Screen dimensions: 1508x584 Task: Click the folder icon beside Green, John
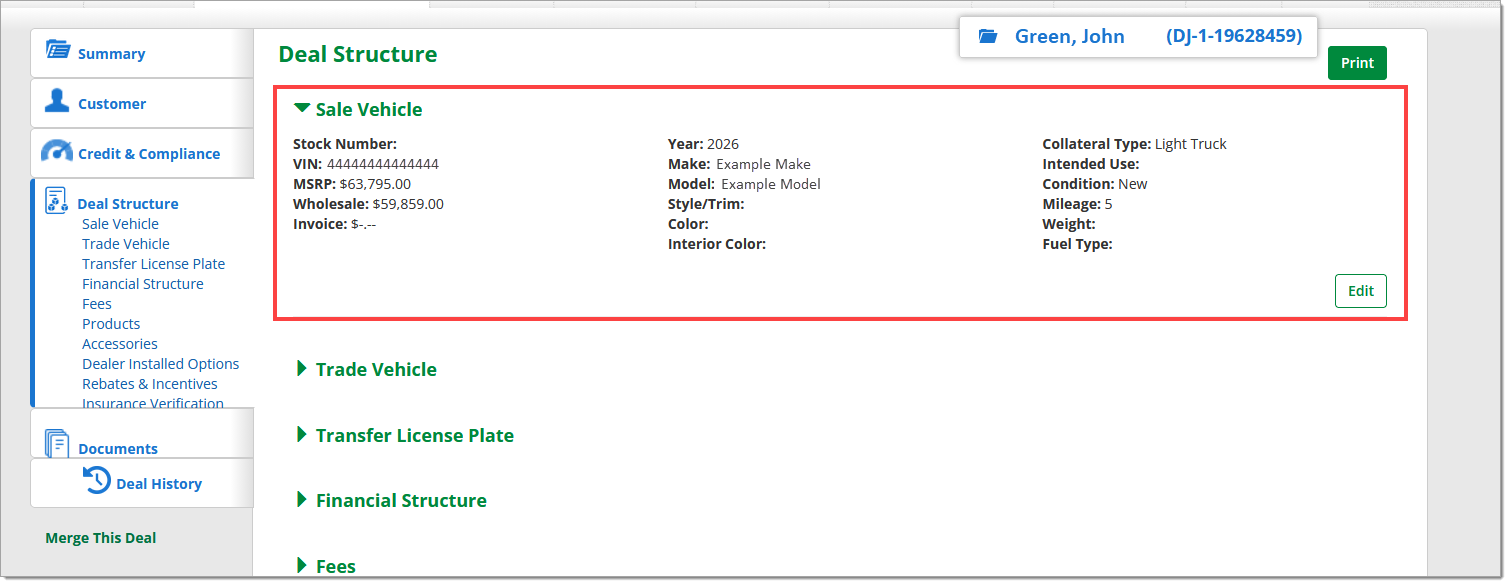[988, 37]
